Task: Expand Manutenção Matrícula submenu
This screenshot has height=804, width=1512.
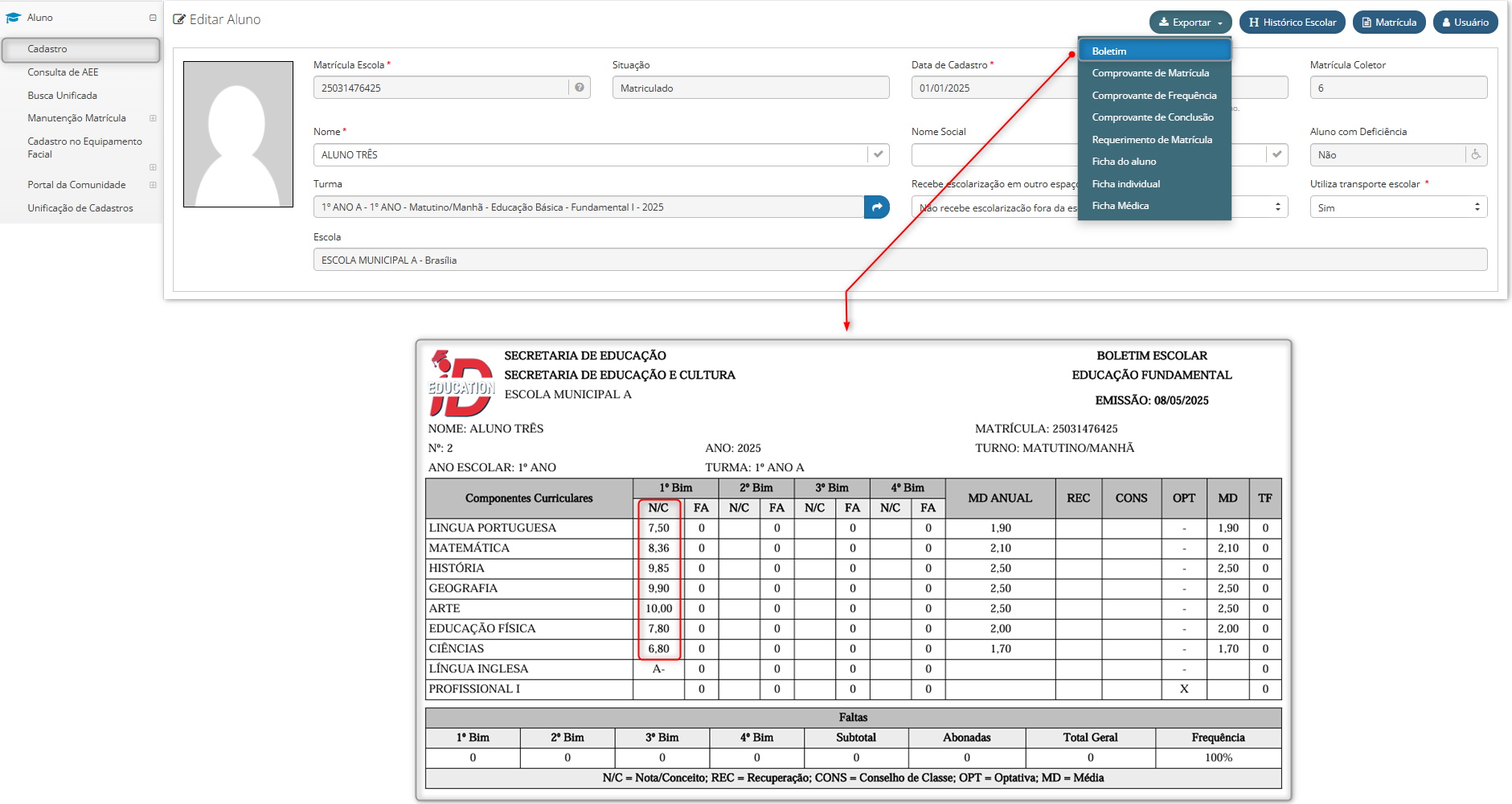Action: 153,118
